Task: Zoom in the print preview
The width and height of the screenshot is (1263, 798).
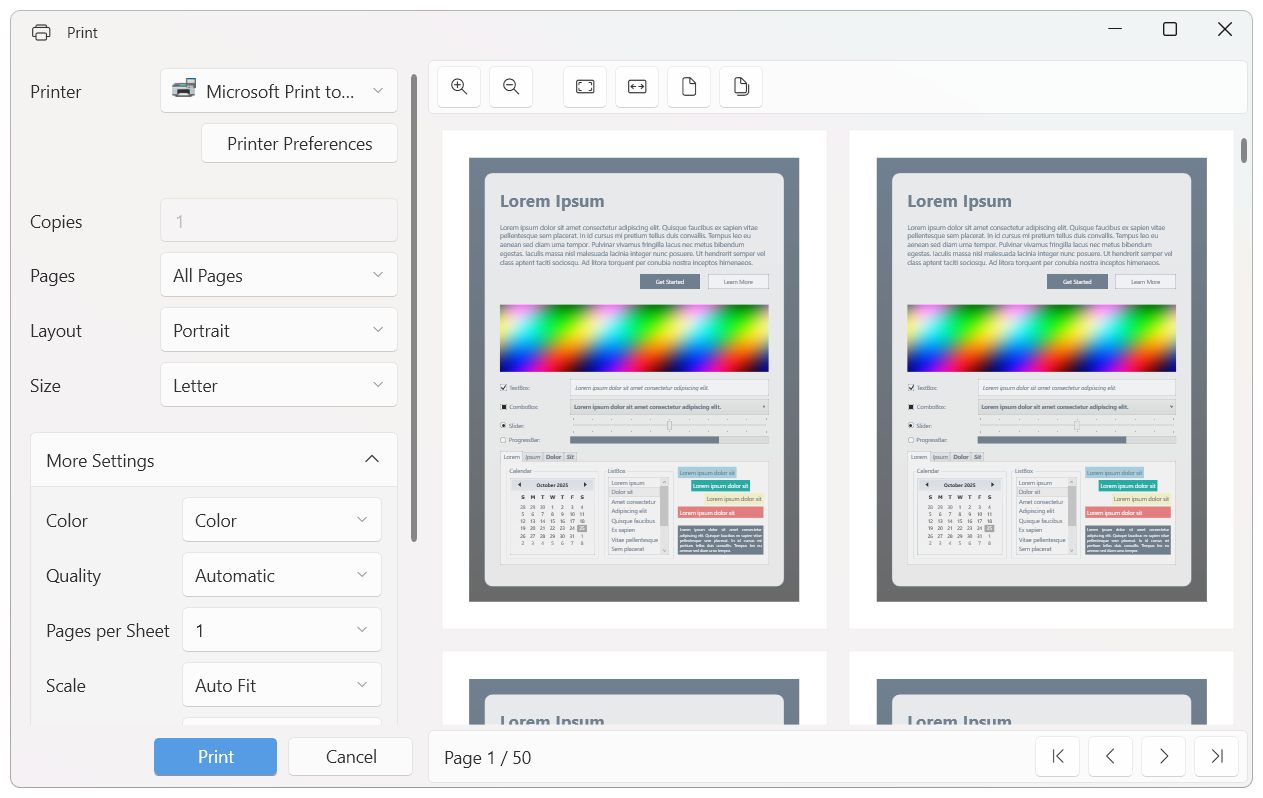Action: coord(459,87)
